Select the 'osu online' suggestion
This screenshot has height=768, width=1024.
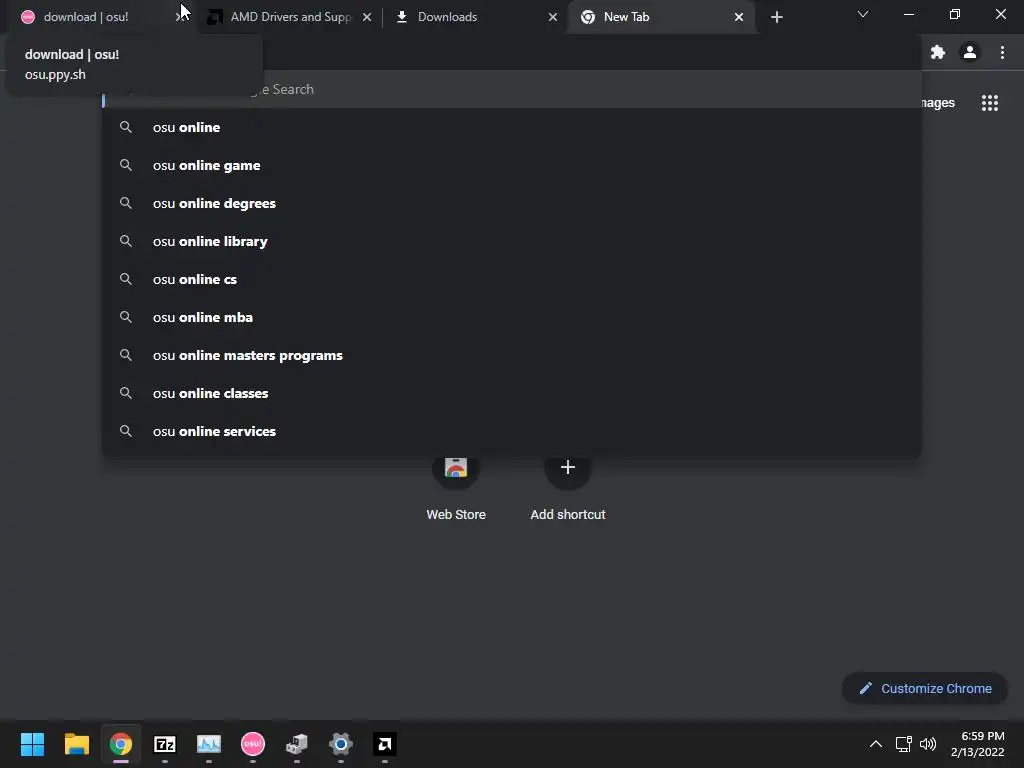coord(511,127)
